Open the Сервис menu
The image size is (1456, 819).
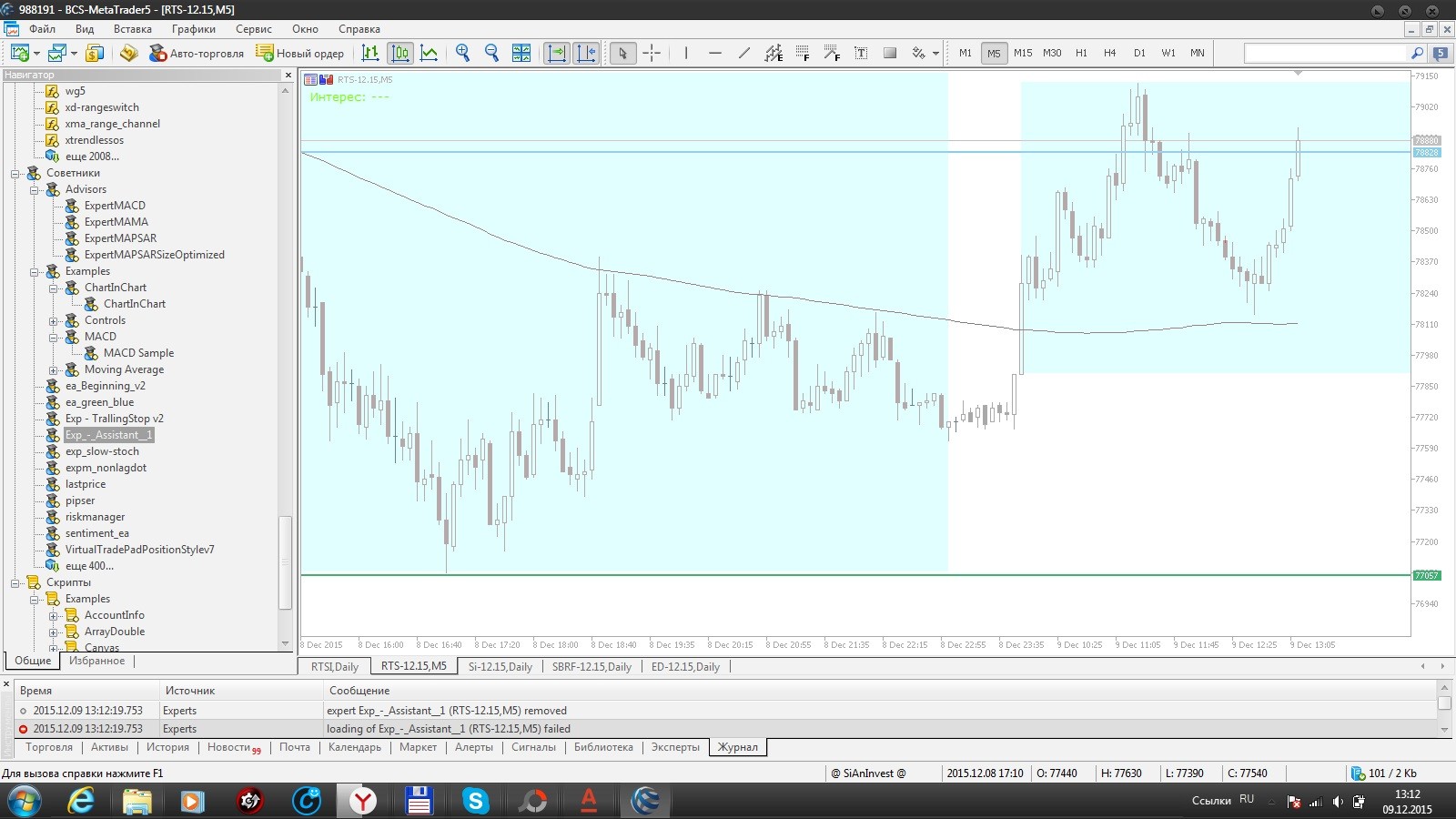click(x=254, y=29)
